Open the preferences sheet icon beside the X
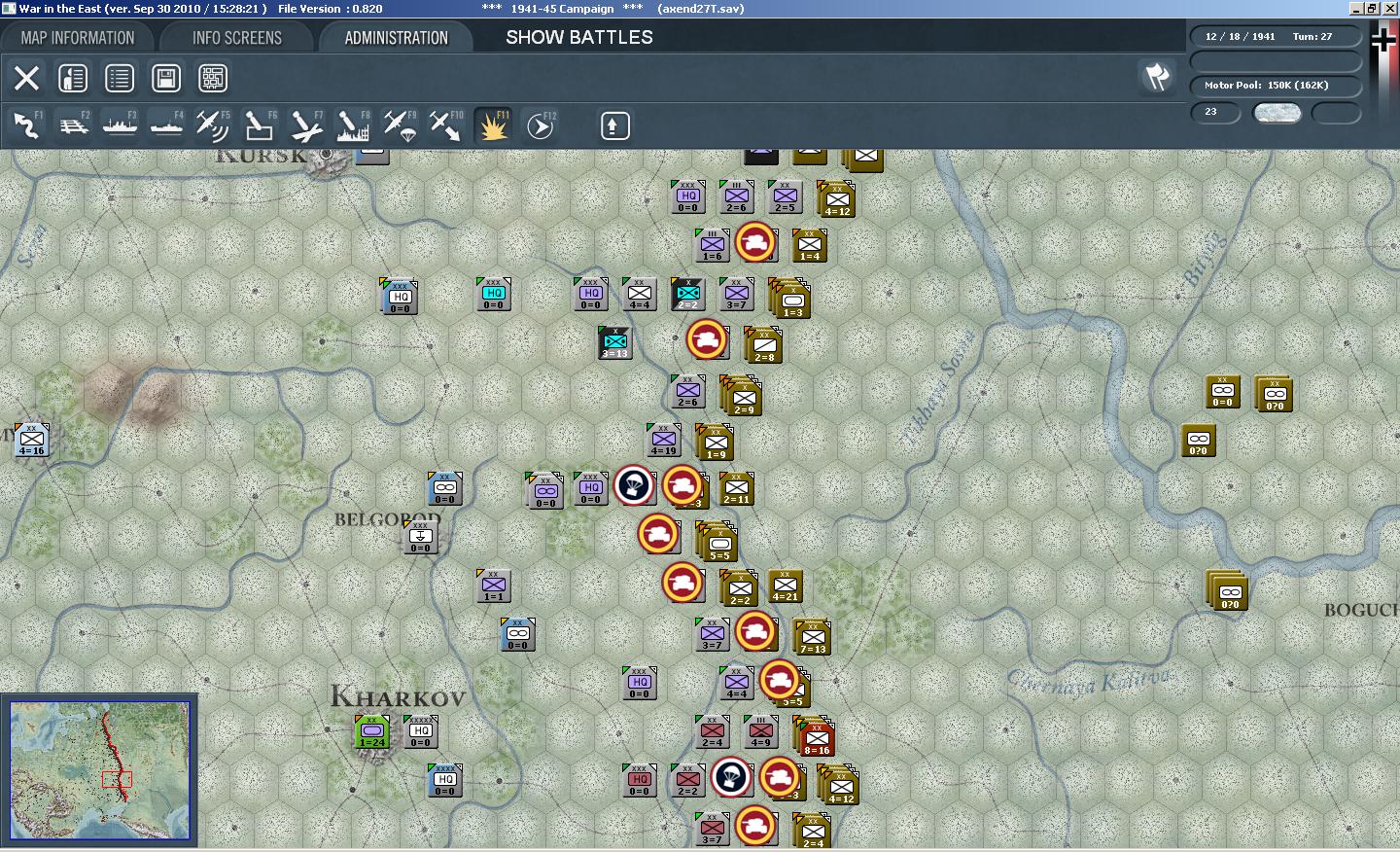 (73, 78)
